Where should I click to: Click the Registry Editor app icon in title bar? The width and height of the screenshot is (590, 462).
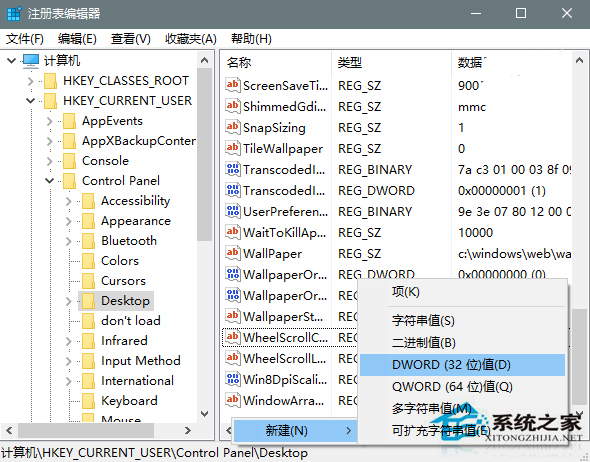[x=14, y=14]
